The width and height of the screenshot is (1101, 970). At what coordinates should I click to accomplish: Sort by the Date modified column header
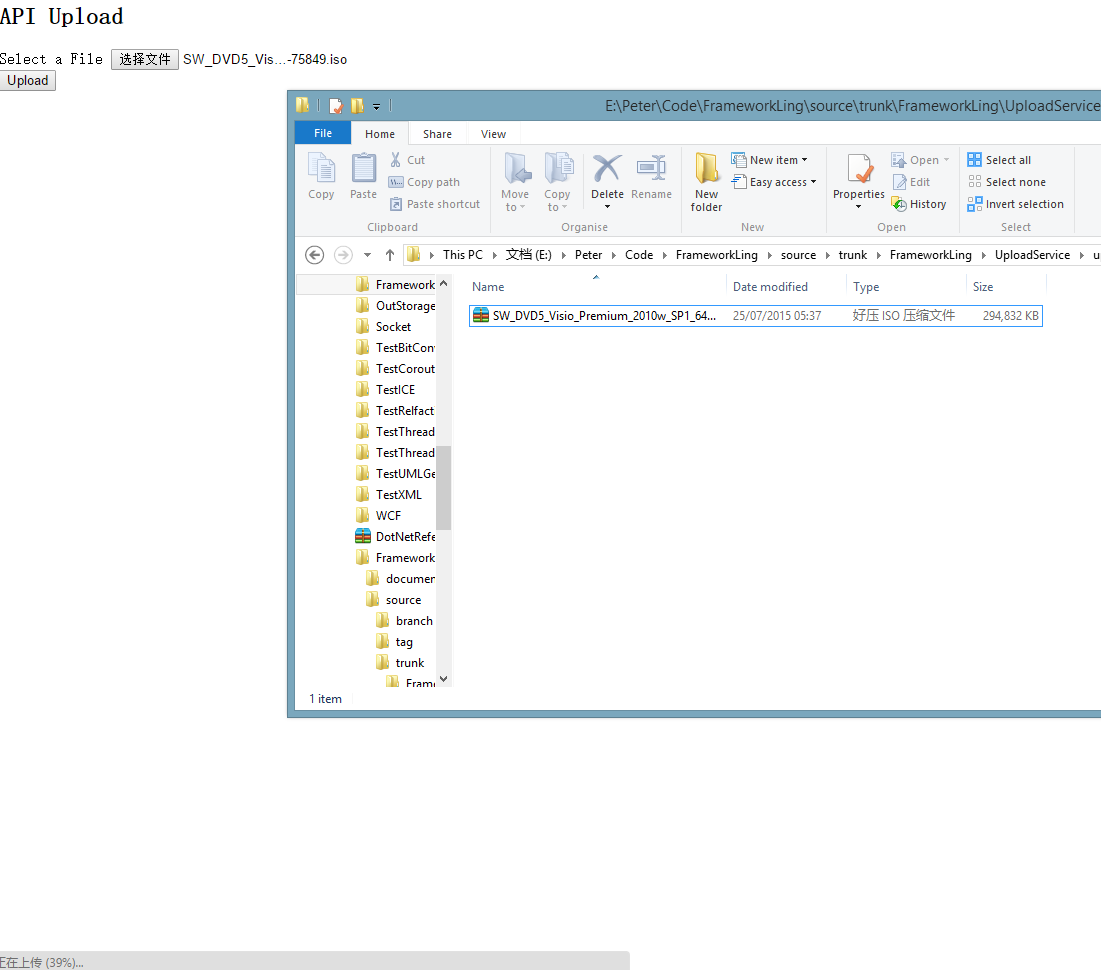click(x=786, y=287)
